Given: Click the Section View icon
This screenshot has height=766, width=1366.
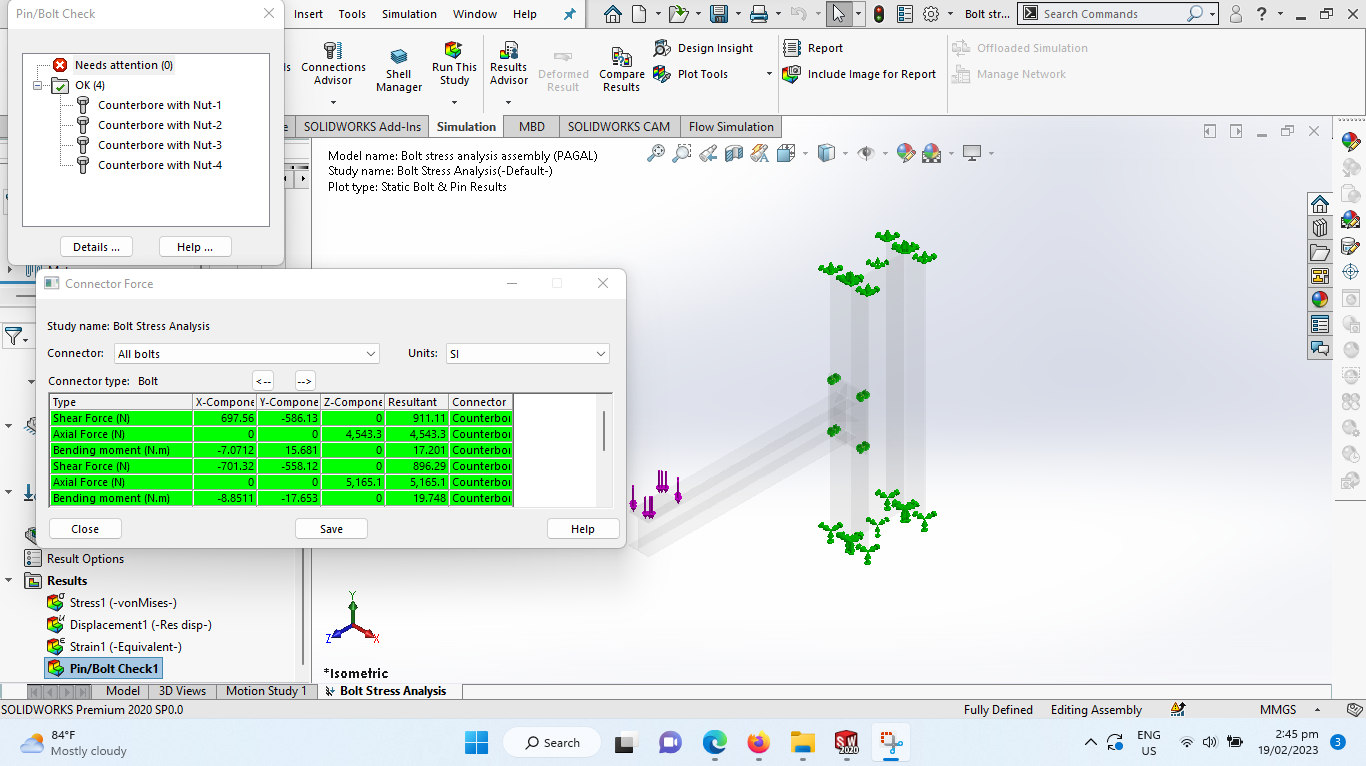Looking at the screenshot, I should pyautogui.click(x=734, y=153).
